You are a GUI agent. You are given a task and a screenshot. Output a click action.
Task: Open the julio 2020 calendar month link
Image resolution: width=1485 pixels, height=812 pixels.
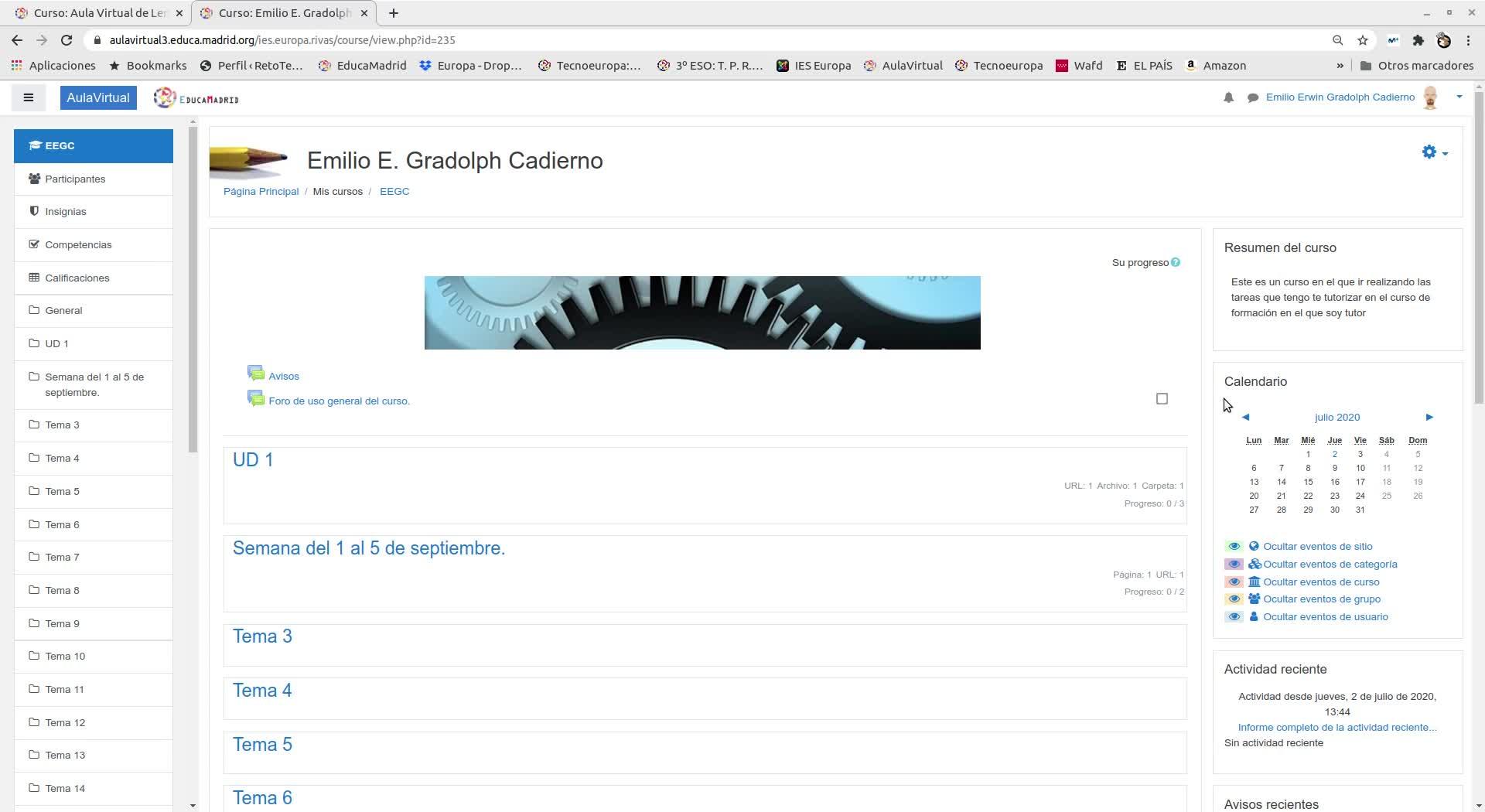pos(1337,418)
